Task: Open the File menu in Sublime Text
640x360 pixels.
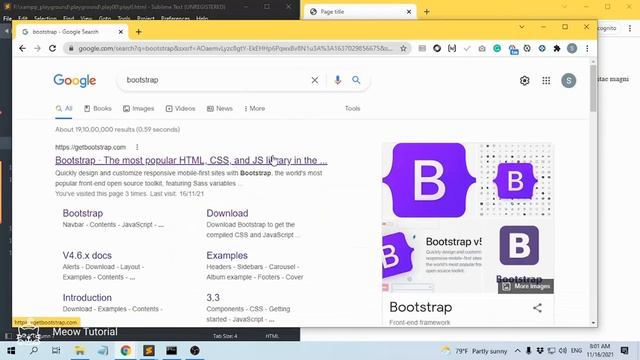Action: 7,18
